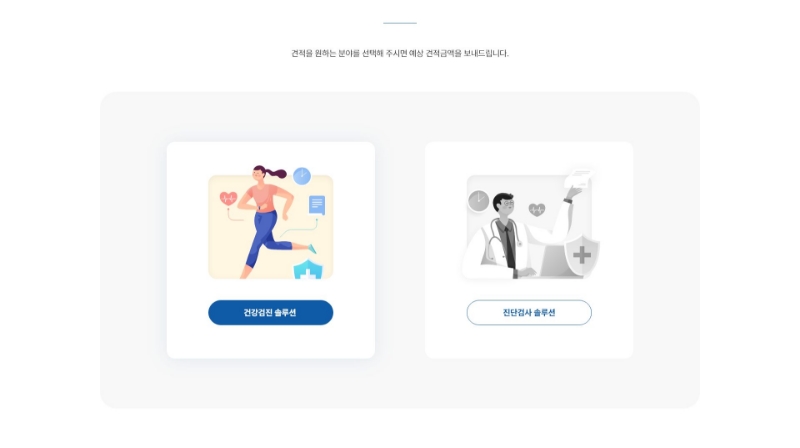Image resolution: width=800 pixels, height=448 pixels.
Task: Click the running woman illustration
Action: point(270,222)
